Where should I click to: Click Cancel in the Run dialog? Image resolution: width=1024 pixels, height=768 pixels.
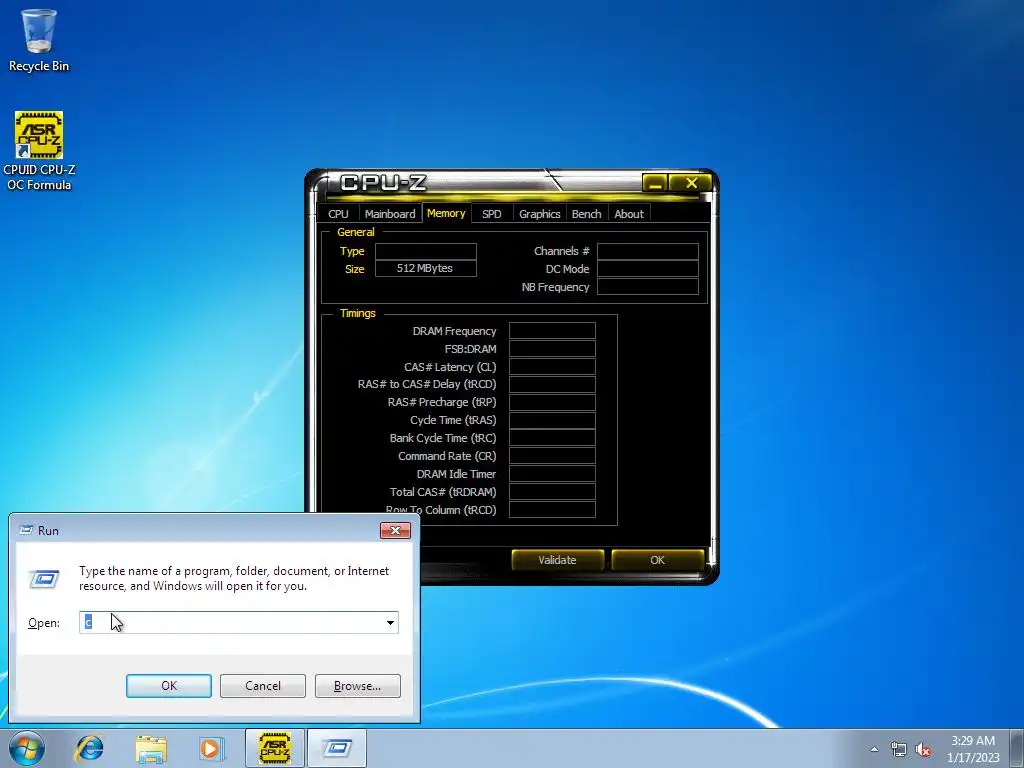[x=263, y=686]
